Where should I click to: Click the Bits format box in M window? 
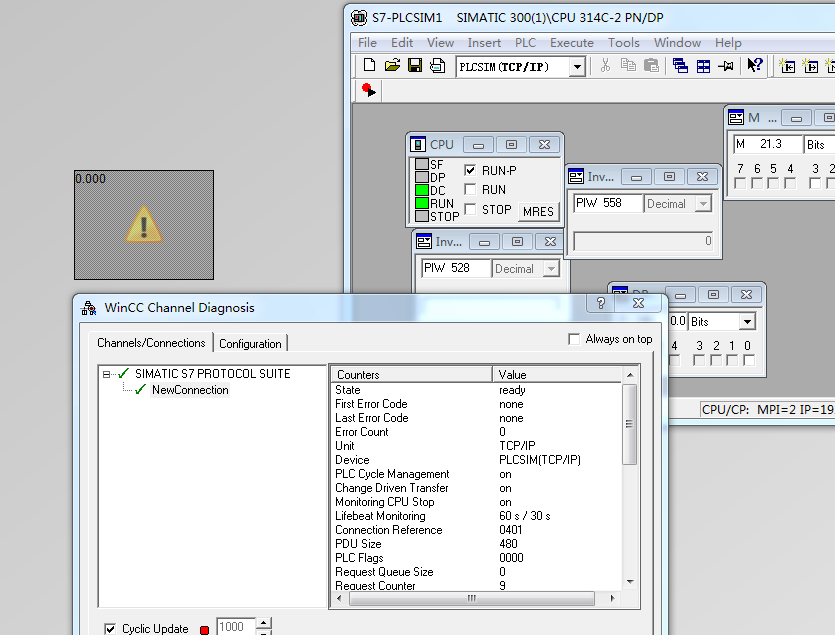(x=819, y=144)
